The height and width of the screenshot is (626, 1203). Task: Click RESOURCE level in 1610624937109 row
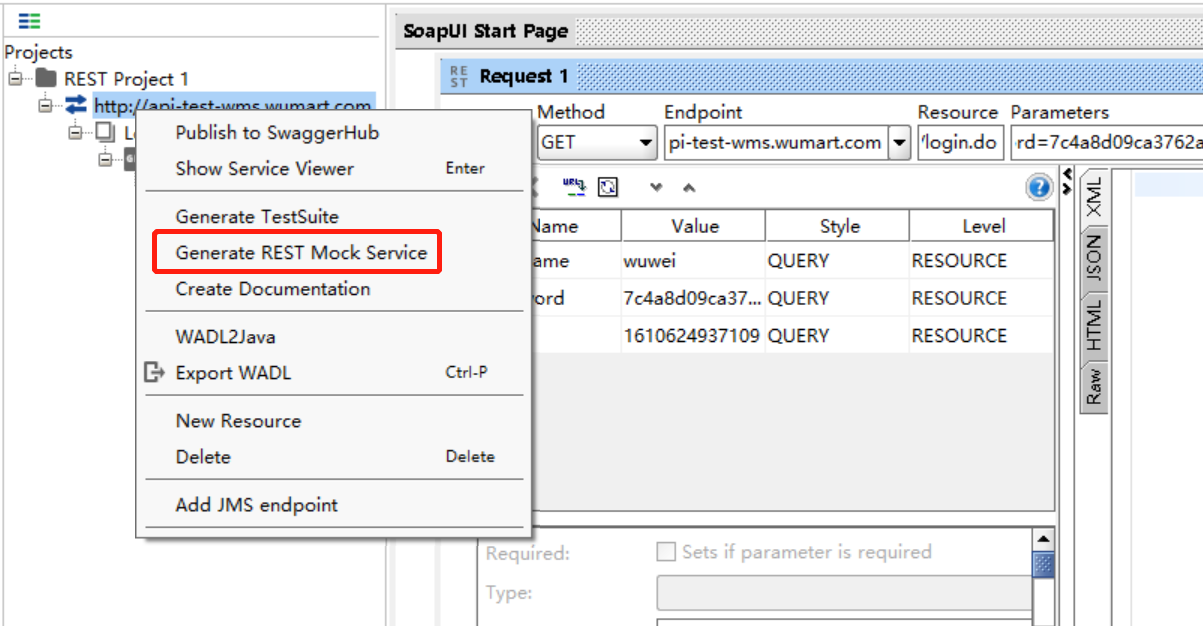(x=982, y=335)
